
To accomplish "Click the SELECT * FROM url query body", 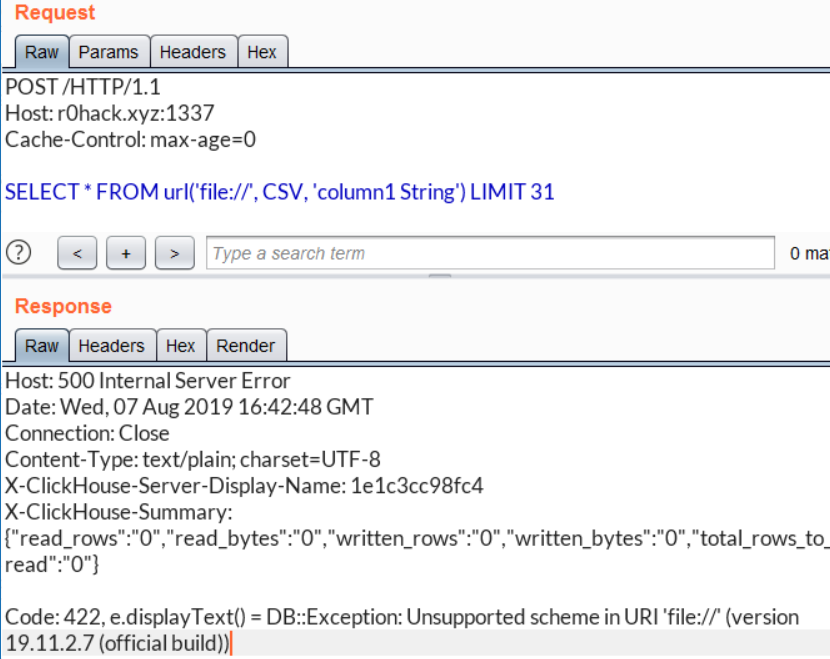I will click(279, 192).
